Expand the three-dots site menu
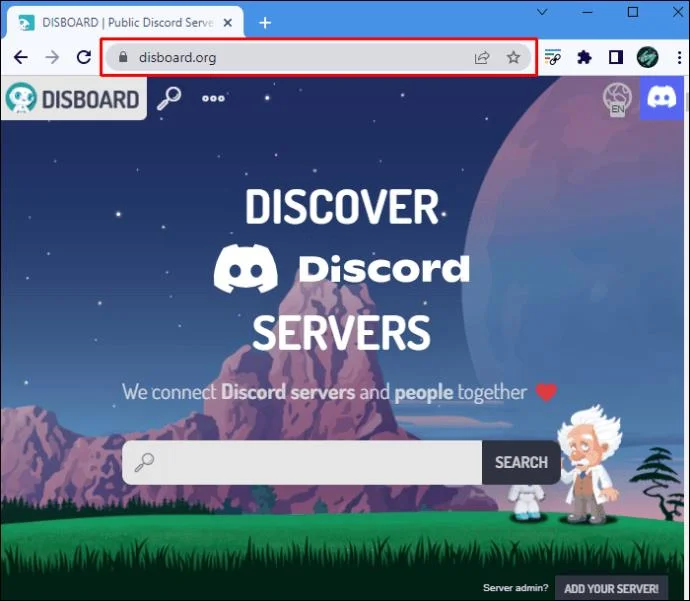 pos(213,99)
